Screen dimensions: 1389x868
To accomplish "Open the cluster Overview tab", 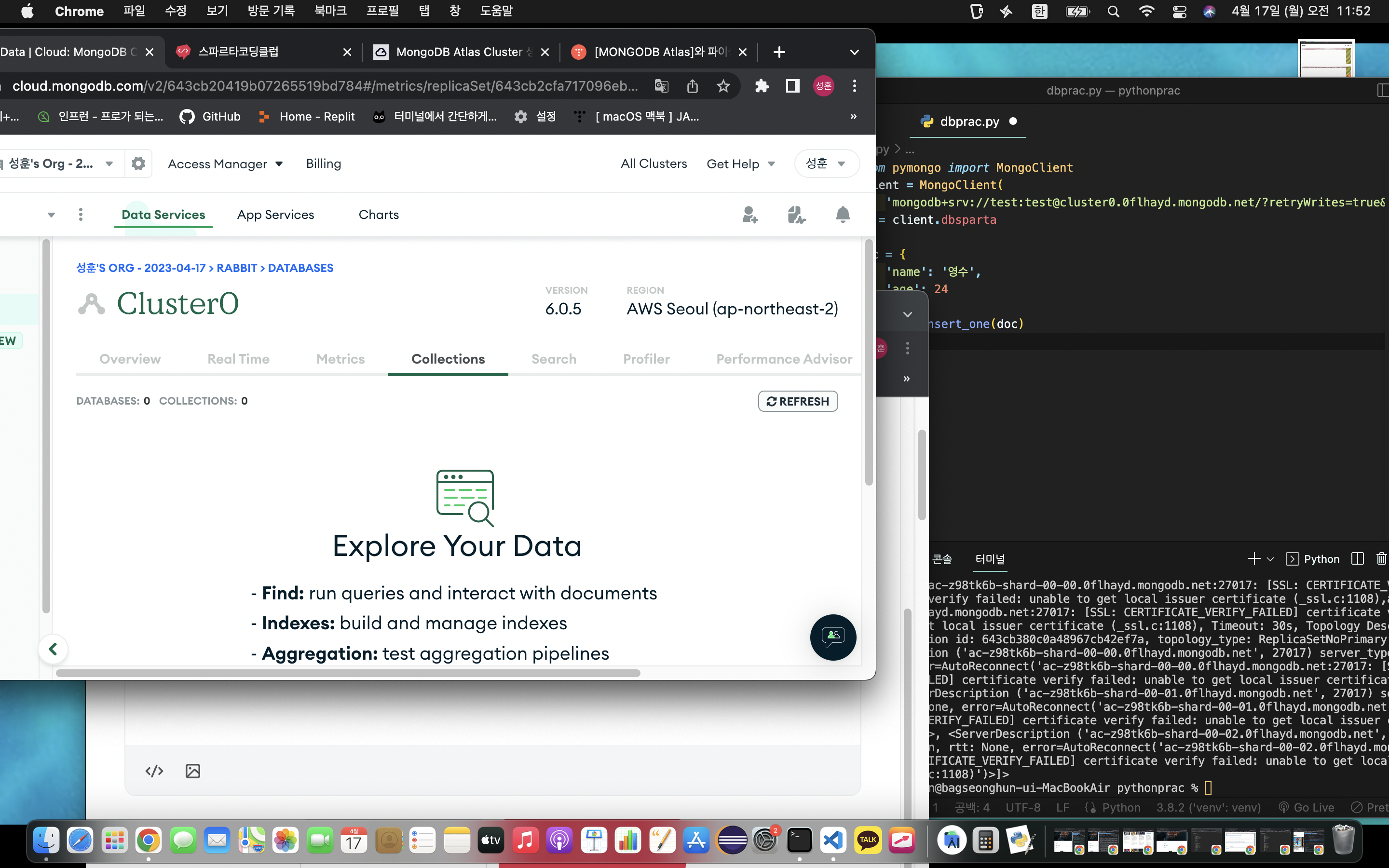I will [130, 359].
